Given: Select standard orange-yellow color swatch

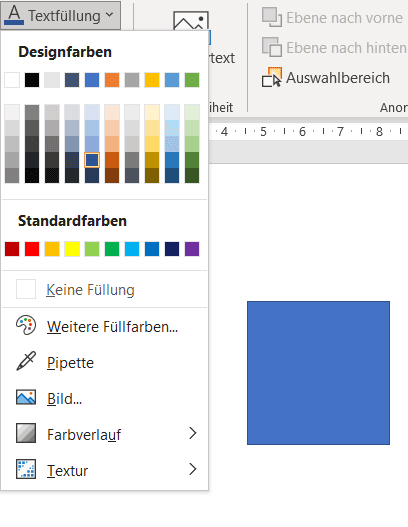Looking at the screenshot, I should tap(52, 249).
